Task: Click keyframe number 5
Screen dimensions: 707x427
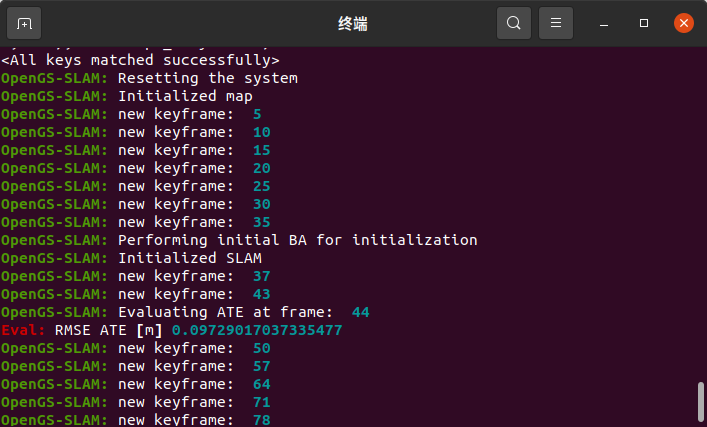Action: pyautogui.click(x=257, y=114)
